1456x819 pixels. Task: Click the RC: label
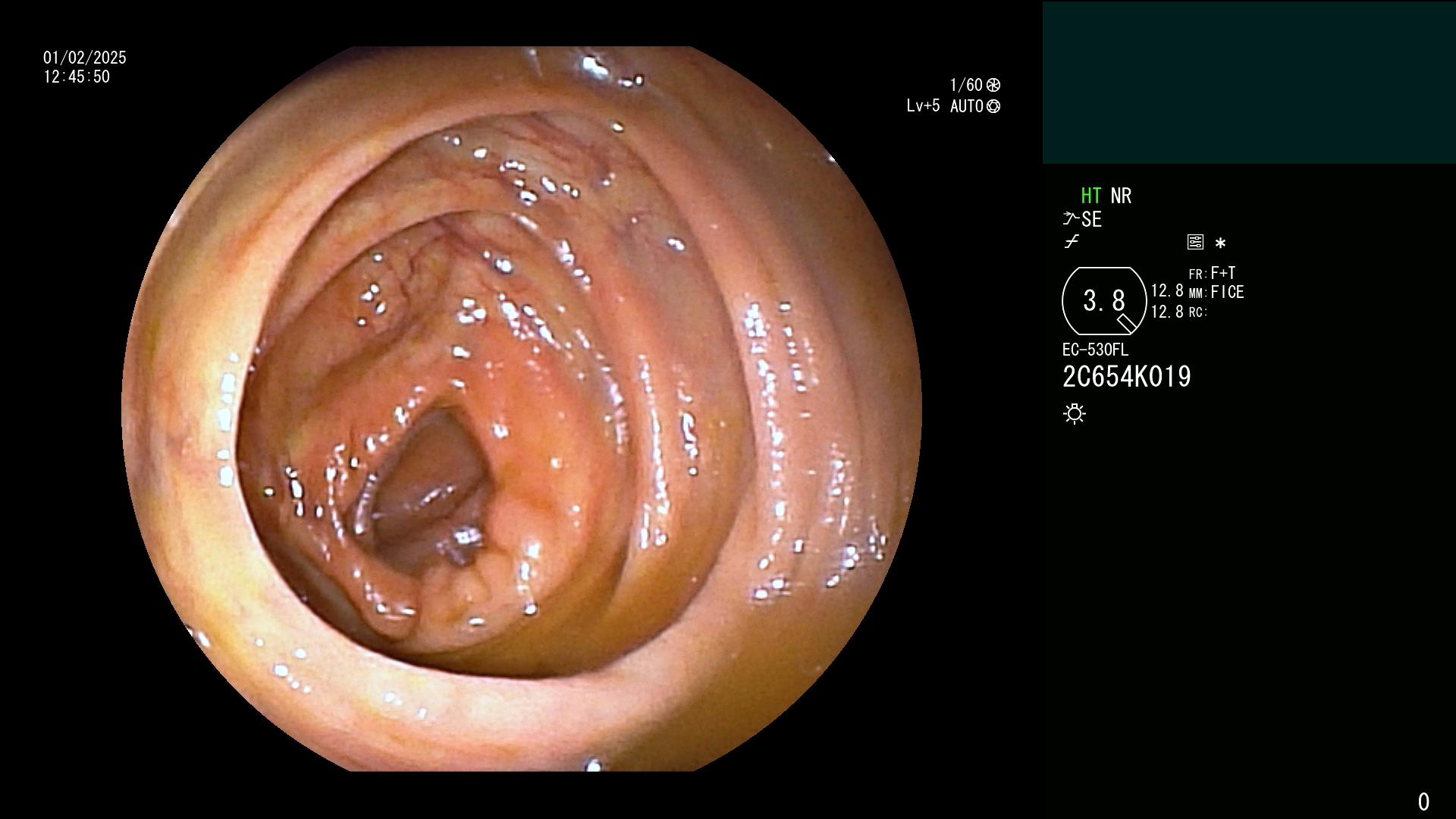pos(1197,312)
